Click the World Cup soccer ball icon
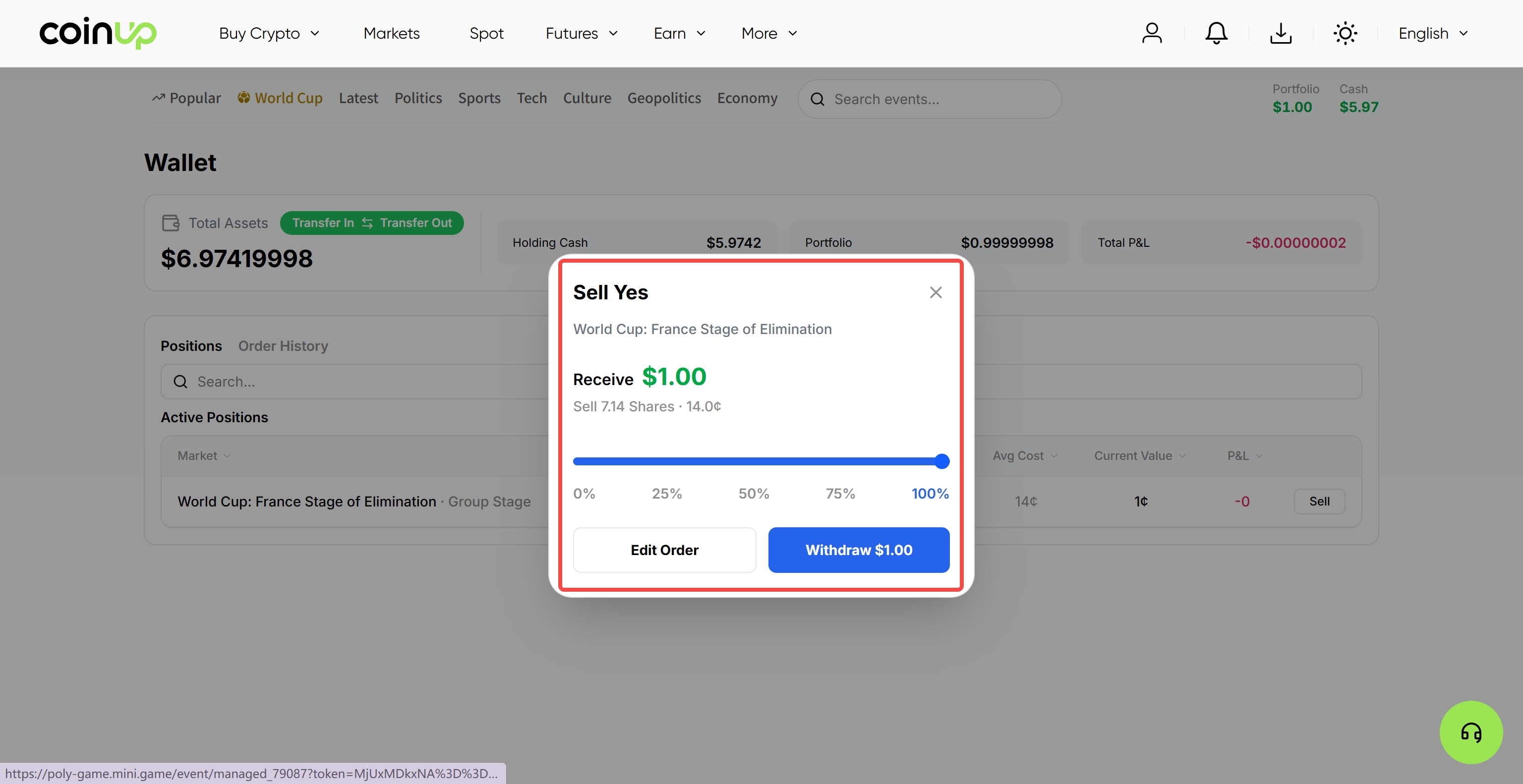The height and width of the screenshot is (784, 1523). coord(243,98)
